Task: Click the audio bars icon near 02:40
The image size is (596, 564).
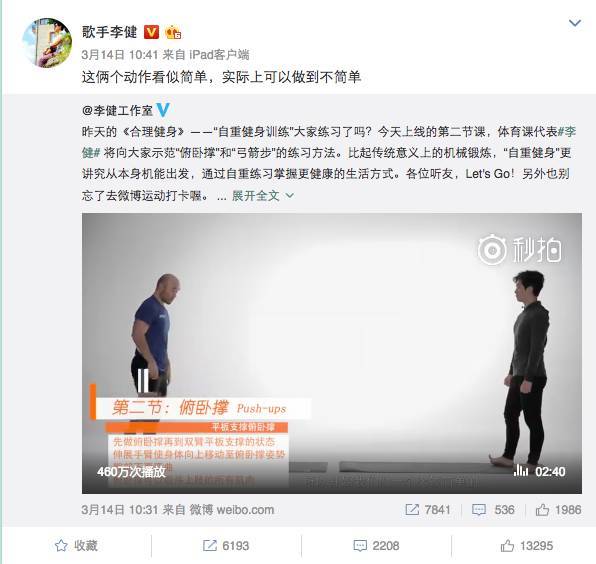Action: pyautogui.click(x=521, y=471)
